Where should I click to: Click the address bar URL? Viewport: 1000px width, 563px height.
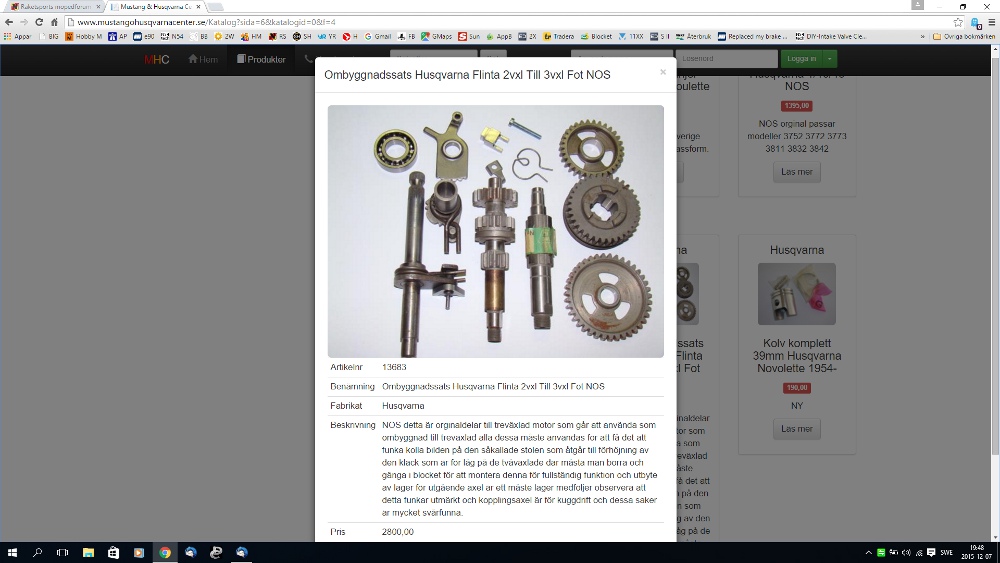207,22
